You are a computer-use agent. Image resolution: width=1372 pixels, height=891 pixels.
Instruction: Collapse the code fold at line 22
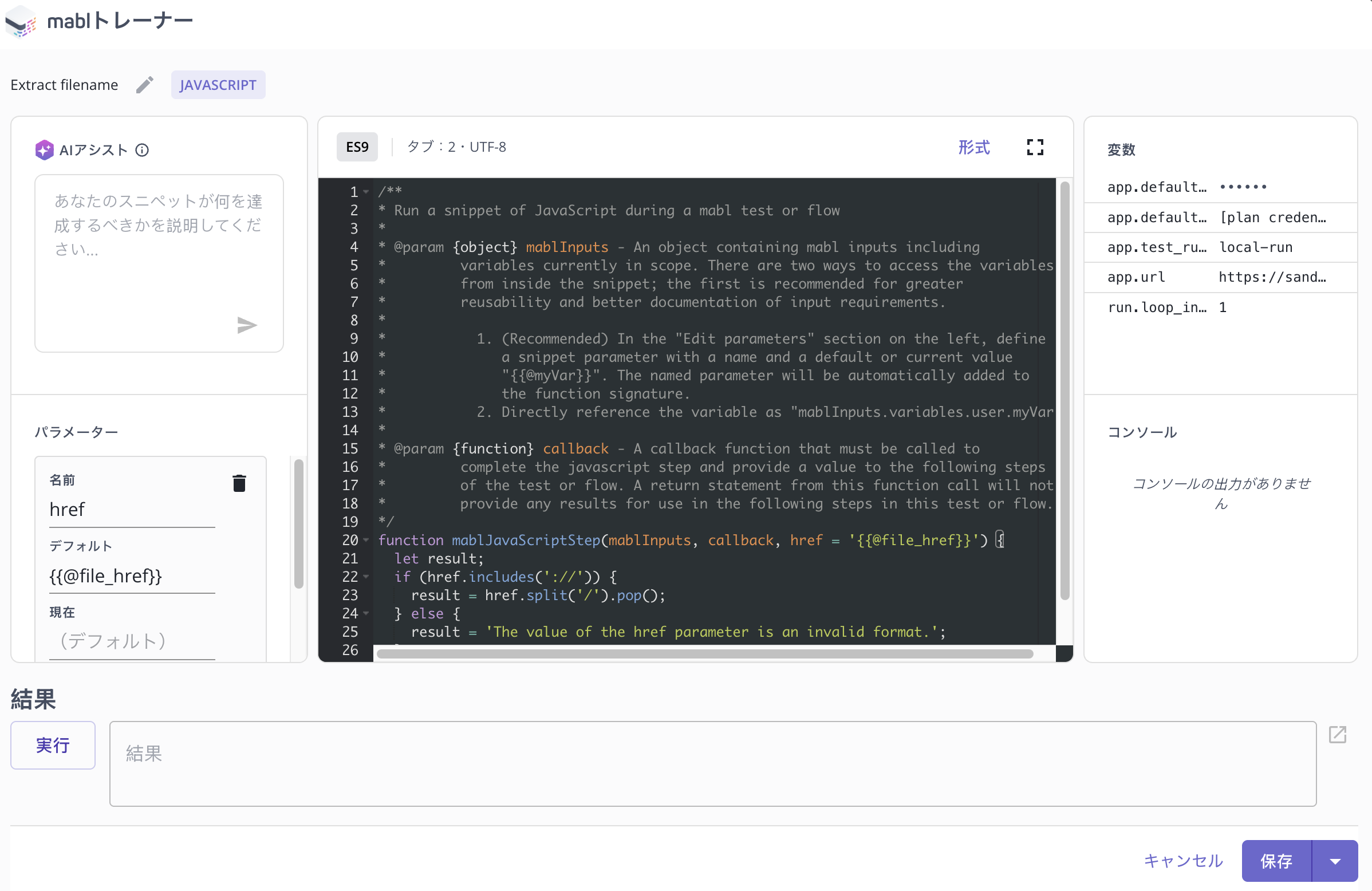pos(366,576)
